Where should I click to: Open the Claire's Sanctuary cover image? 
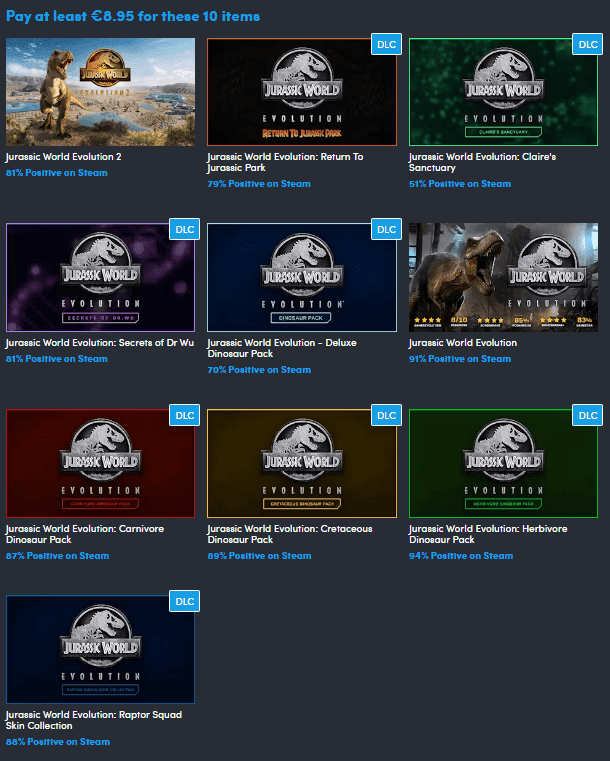[503, 92]
